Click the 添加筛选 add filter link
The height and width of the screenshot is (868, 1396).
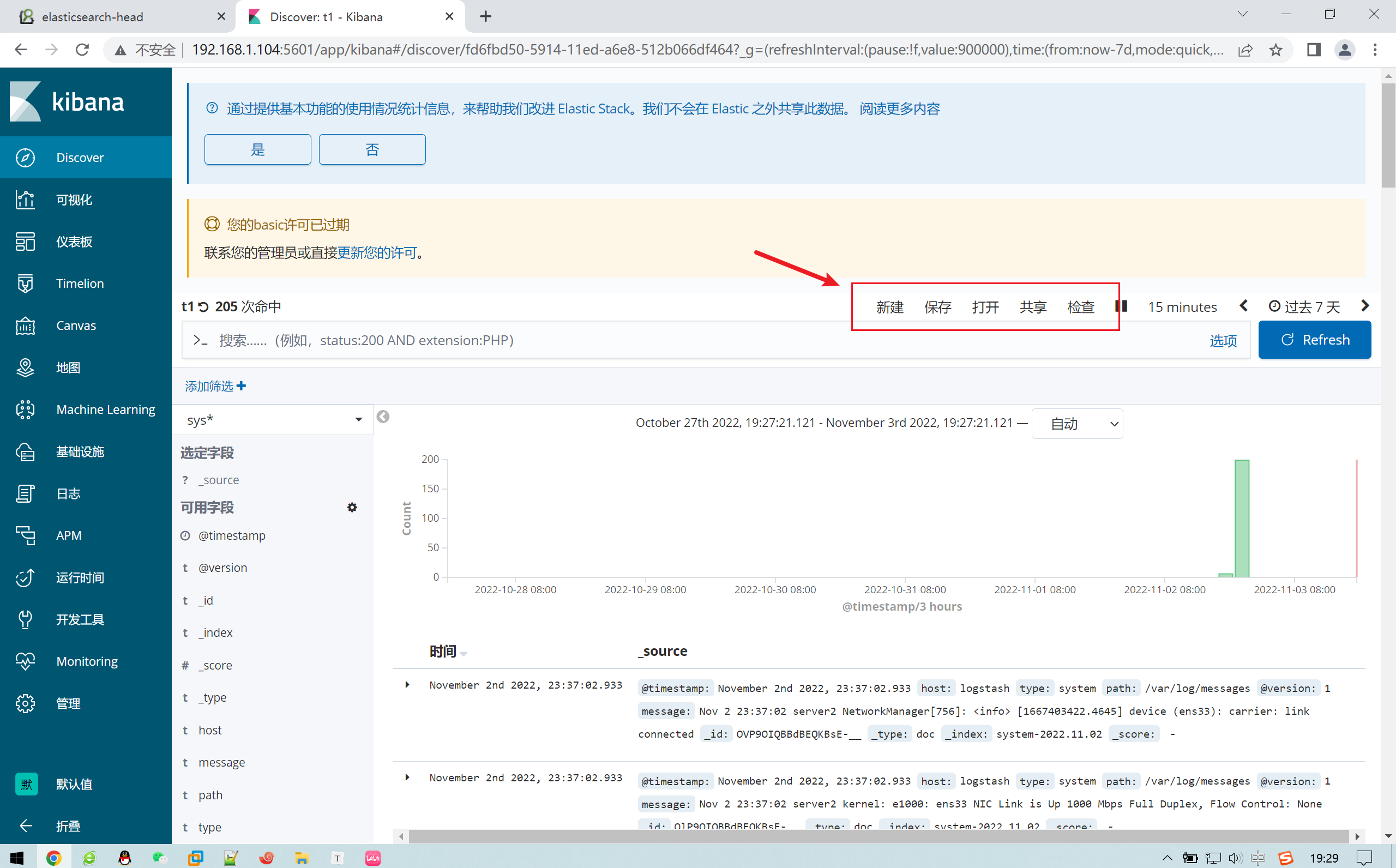pyautogui.click(x=215, y=387)
